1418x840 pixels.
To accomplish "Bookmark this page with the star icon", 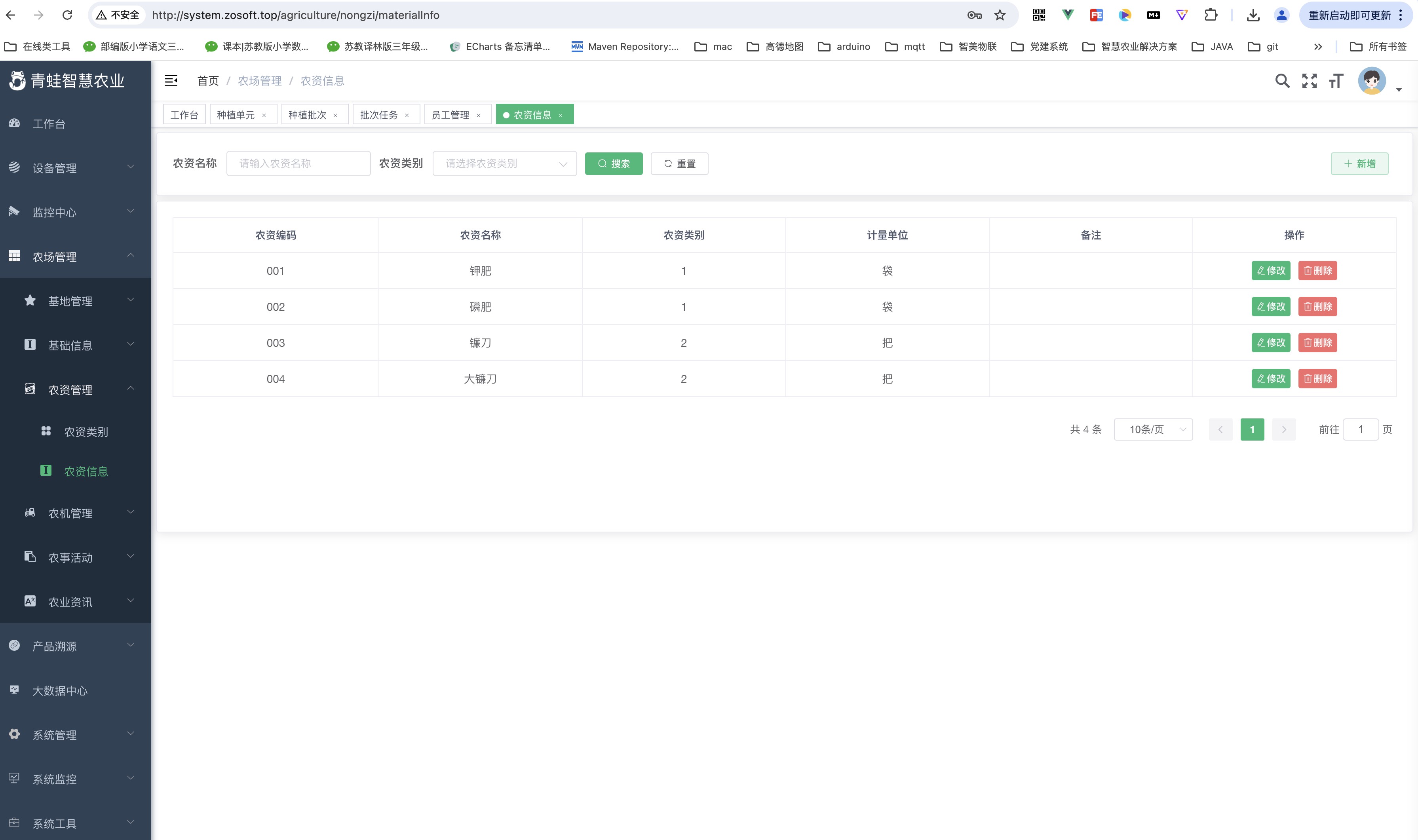I will click(1000, 15).
